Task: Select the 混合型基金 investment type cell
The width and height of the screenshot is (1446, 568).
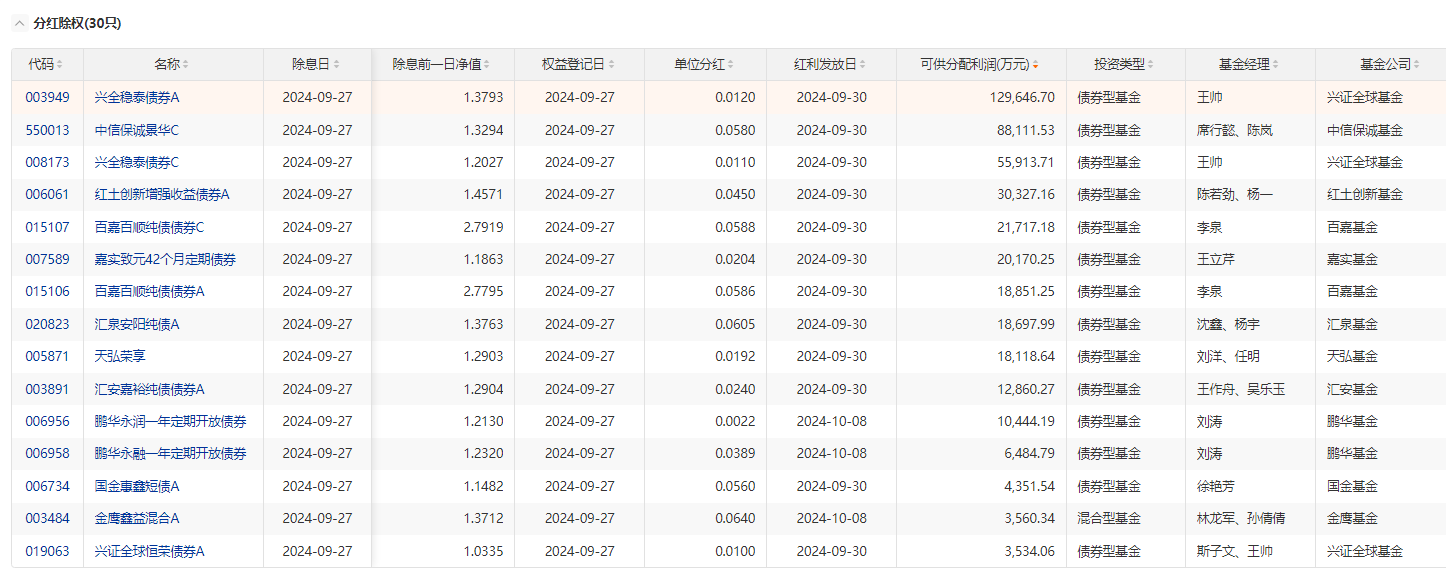Action: pos(1109,518)
